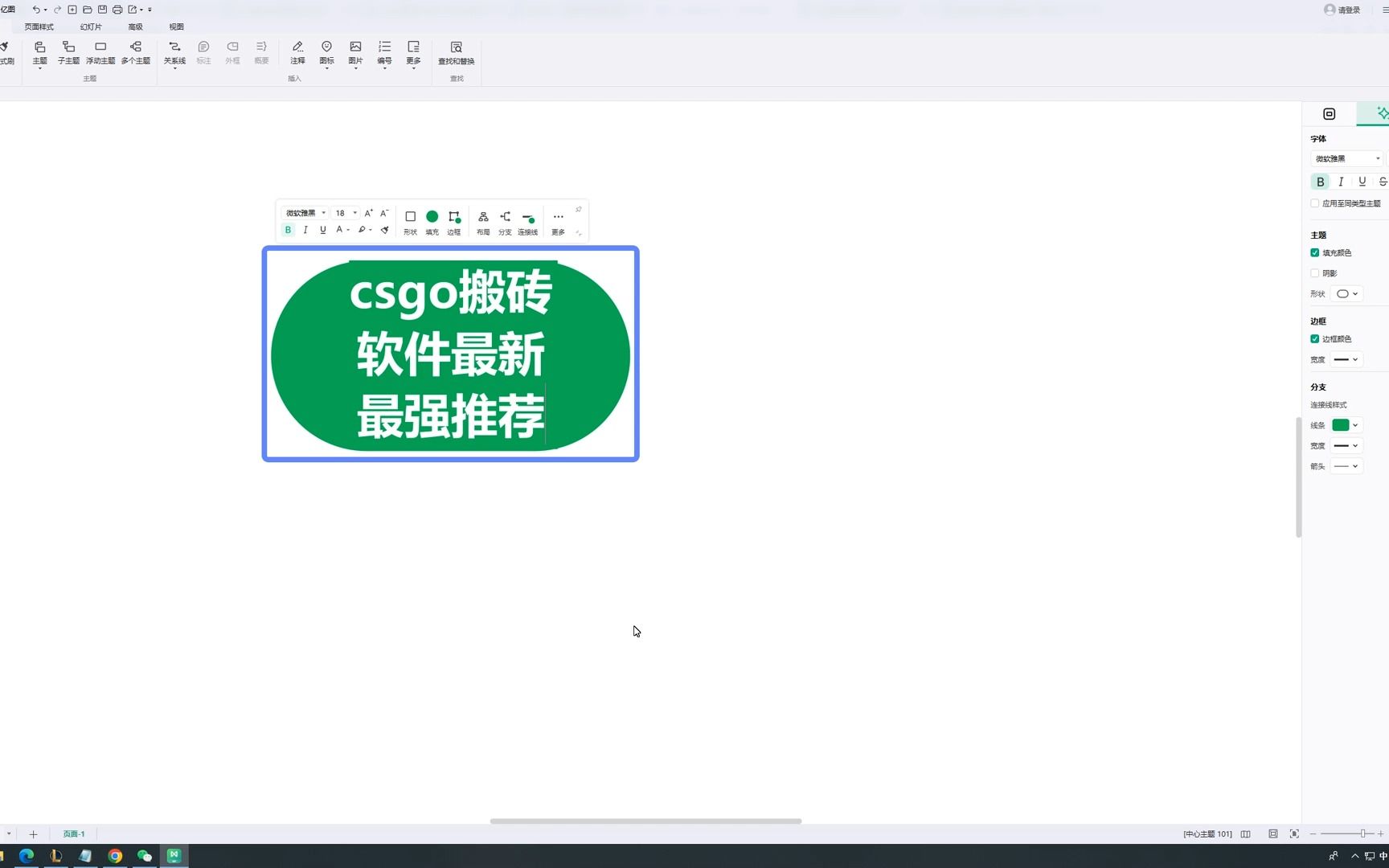Uncheck 填充颜色 fill color checkbox
Image resolution: width=1389 pixels, height=868 pixels.
point(1315,252)
